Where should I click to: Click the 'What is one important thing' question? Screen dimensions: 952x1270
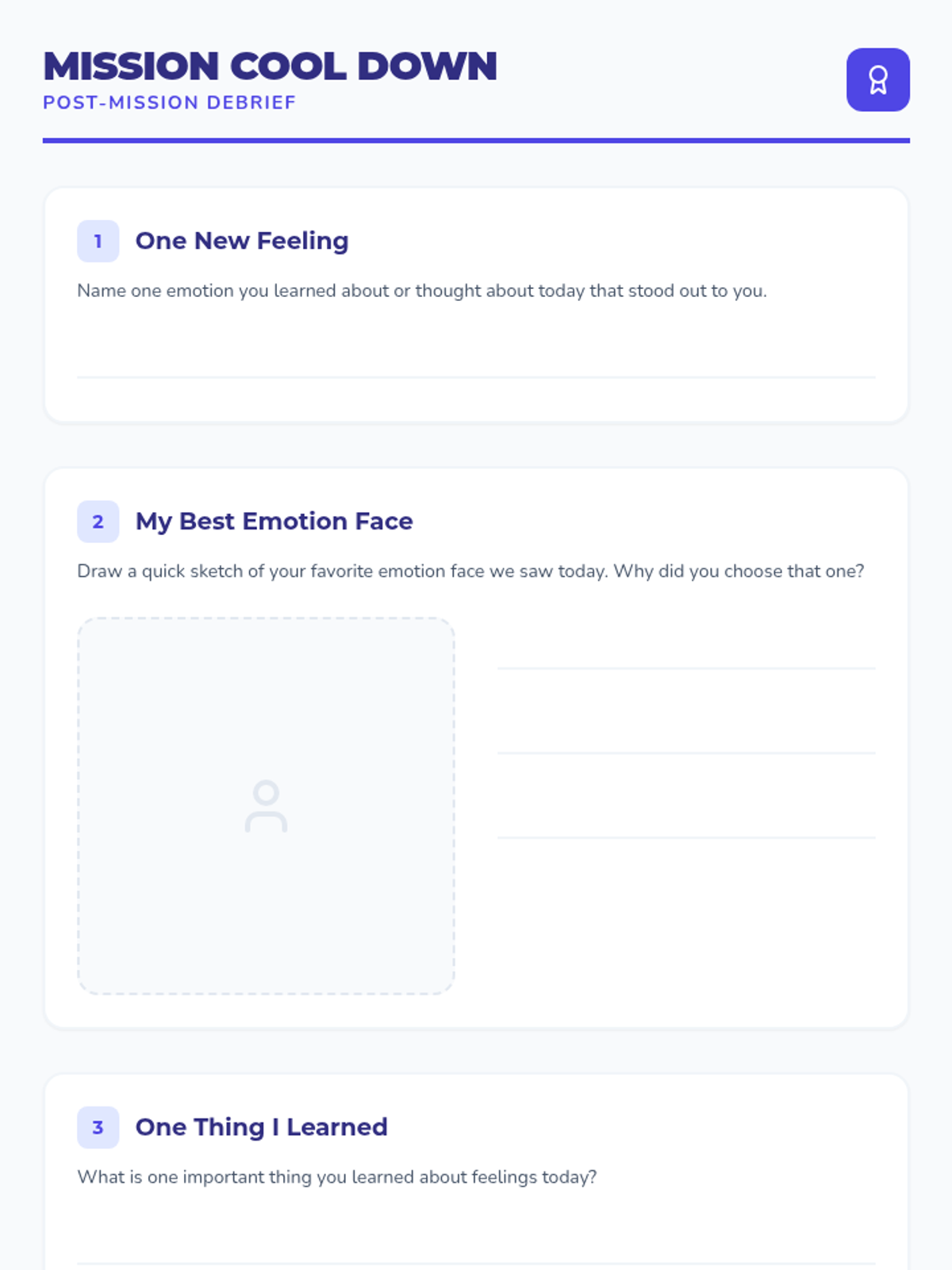(336, 1176)
